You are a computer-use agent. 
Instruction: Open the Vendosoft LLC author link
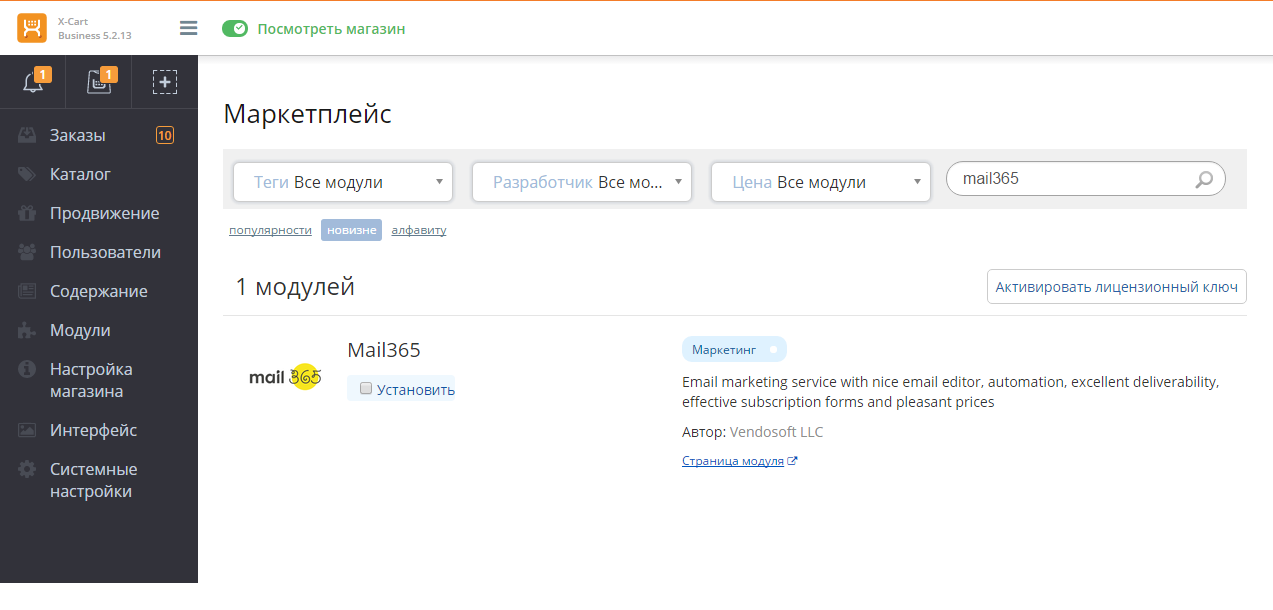(777, 432)
